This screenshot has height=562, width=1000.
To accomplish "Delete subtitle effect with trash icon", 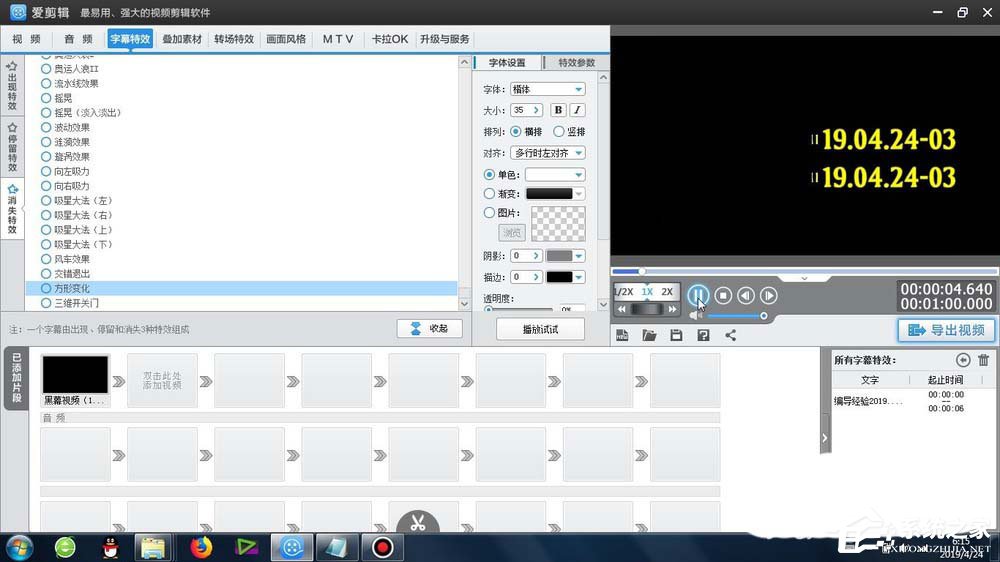I will click(983, 360).
